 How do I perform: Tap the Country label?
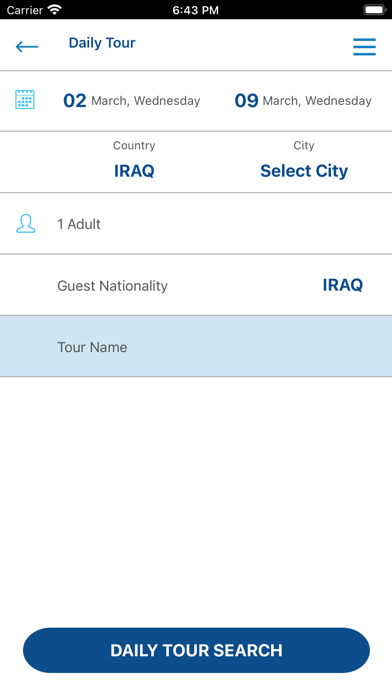click(x=134, y=146)
